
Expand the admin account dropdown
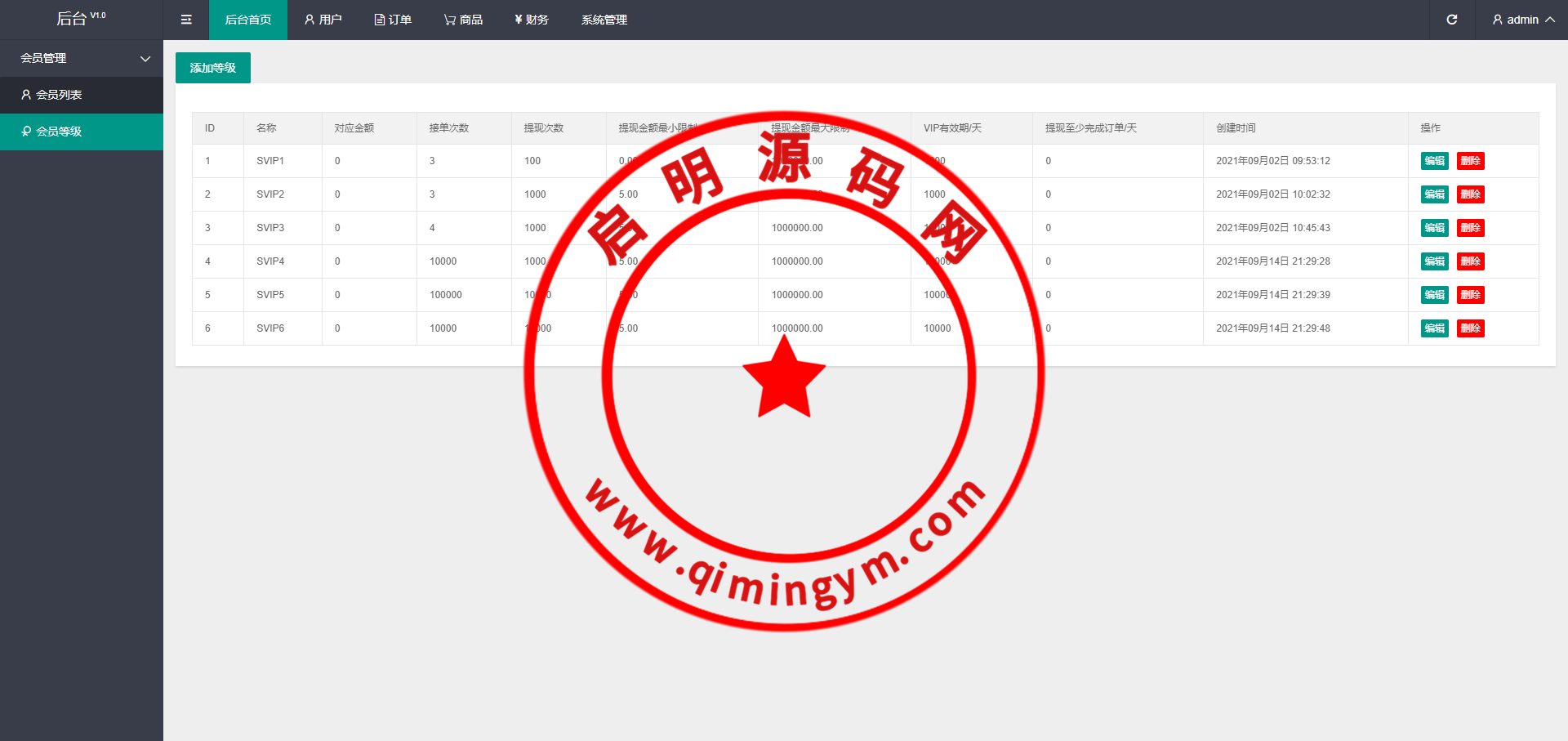pyautogui.click(x=1522, y=20)
